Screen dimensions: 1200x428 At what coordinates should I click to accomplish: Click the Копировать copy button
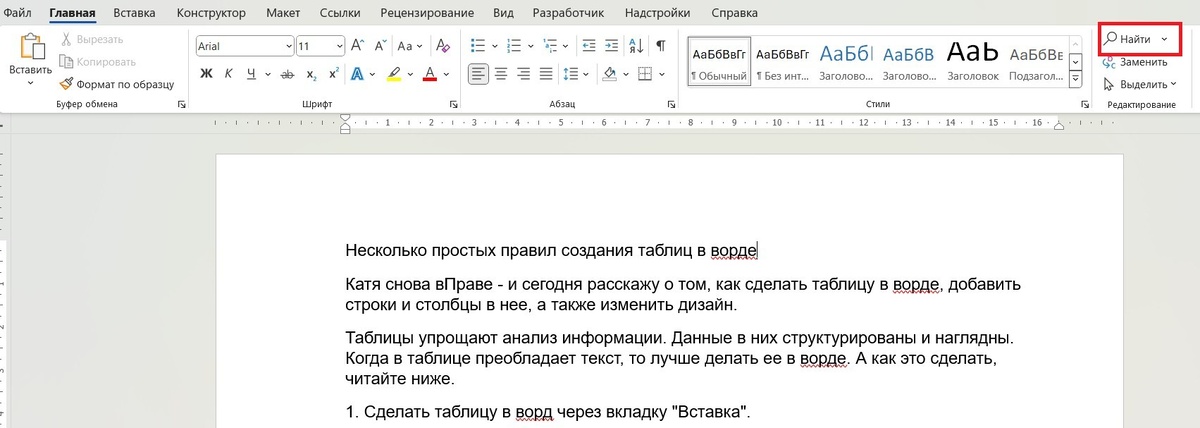pos(98,61)
